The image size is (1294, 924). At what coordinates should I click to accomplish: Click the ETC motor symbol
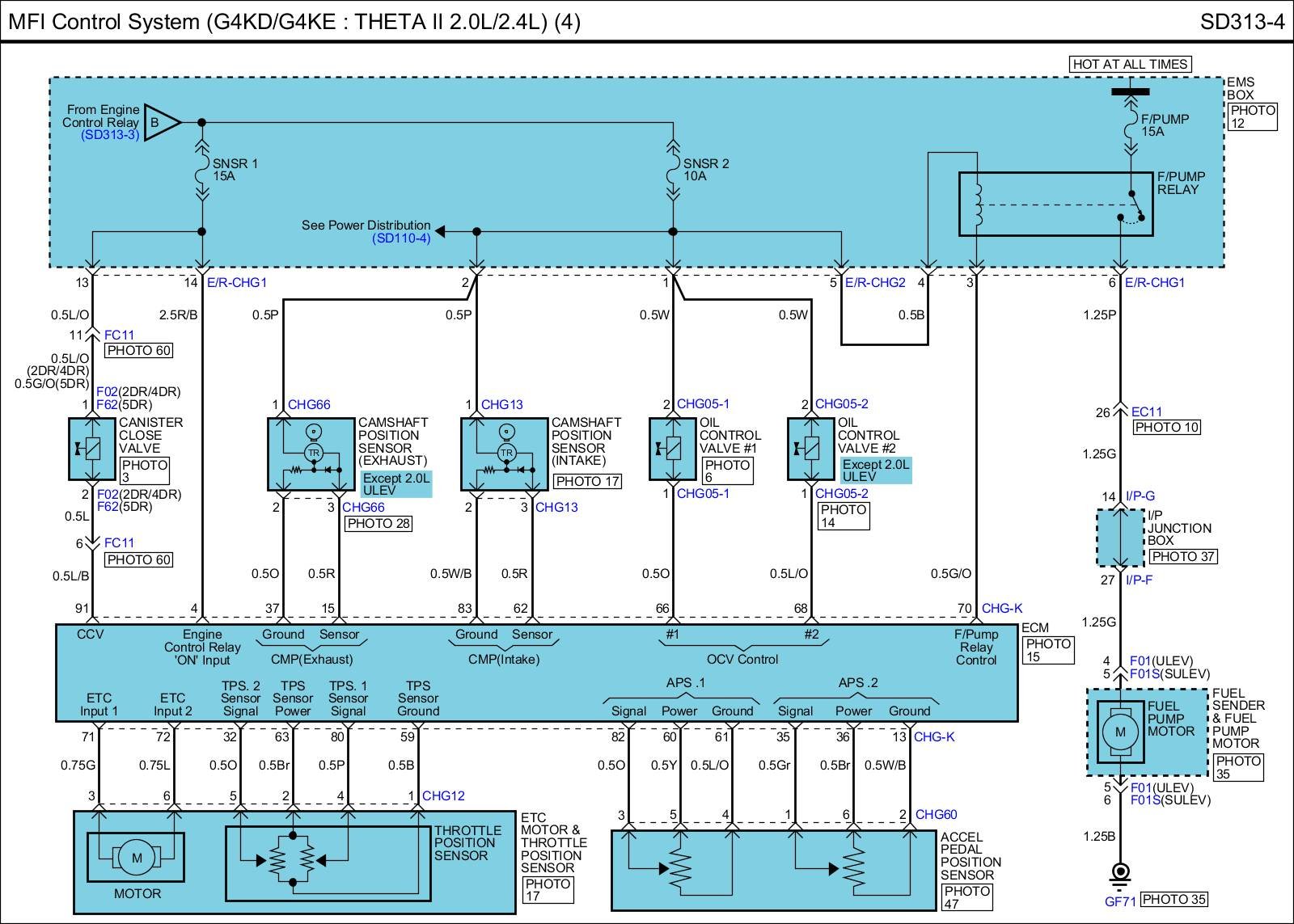tap(136, 858)
